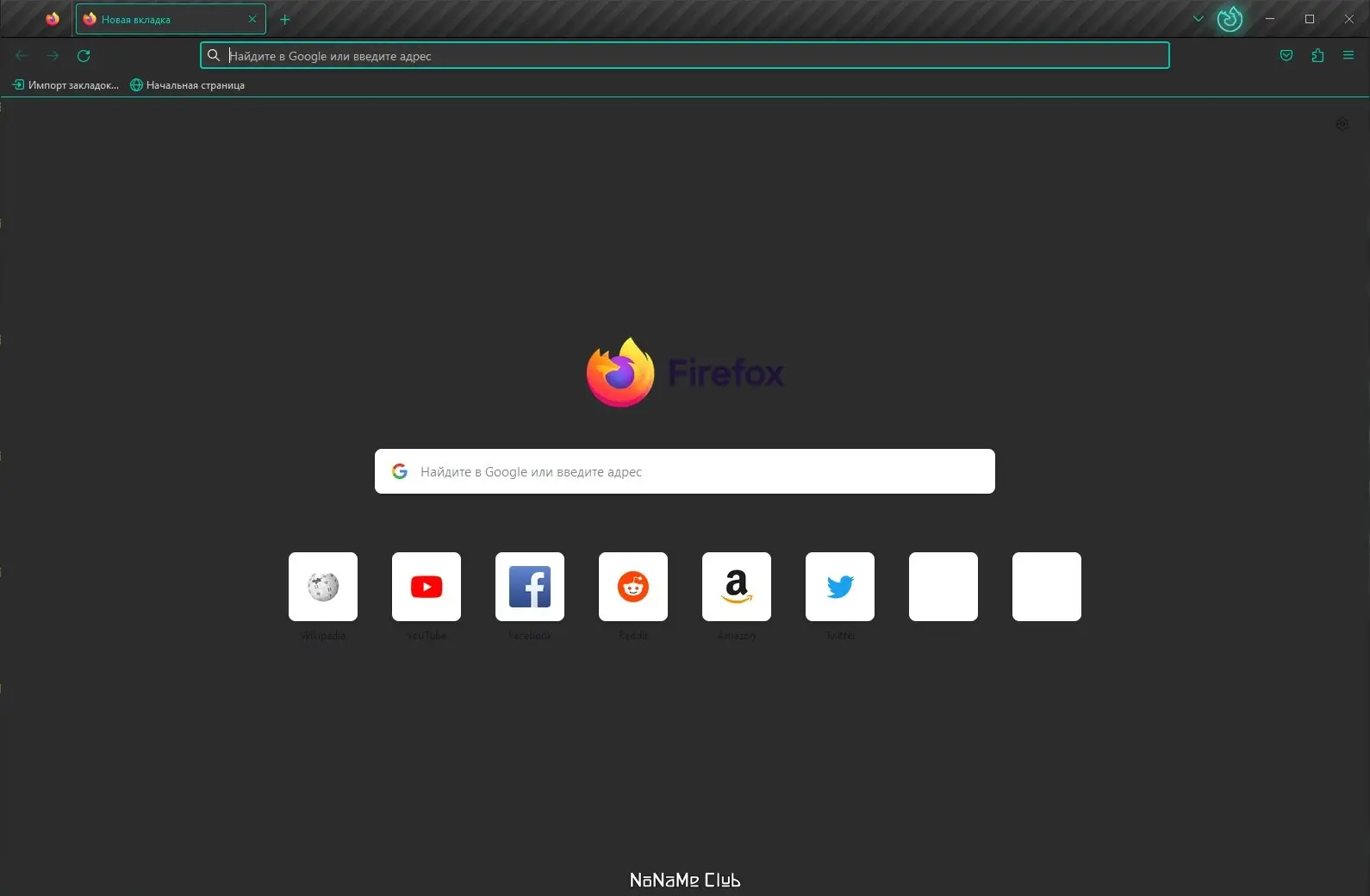The image size is (1370, 896).
Task: Maximize the Firefox window
Action: coord(1310,19)
